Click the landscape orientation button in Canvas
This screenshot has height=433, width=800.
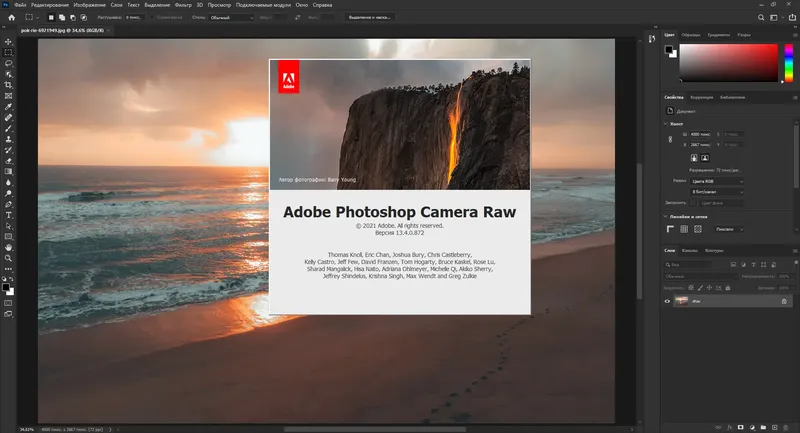704,157
